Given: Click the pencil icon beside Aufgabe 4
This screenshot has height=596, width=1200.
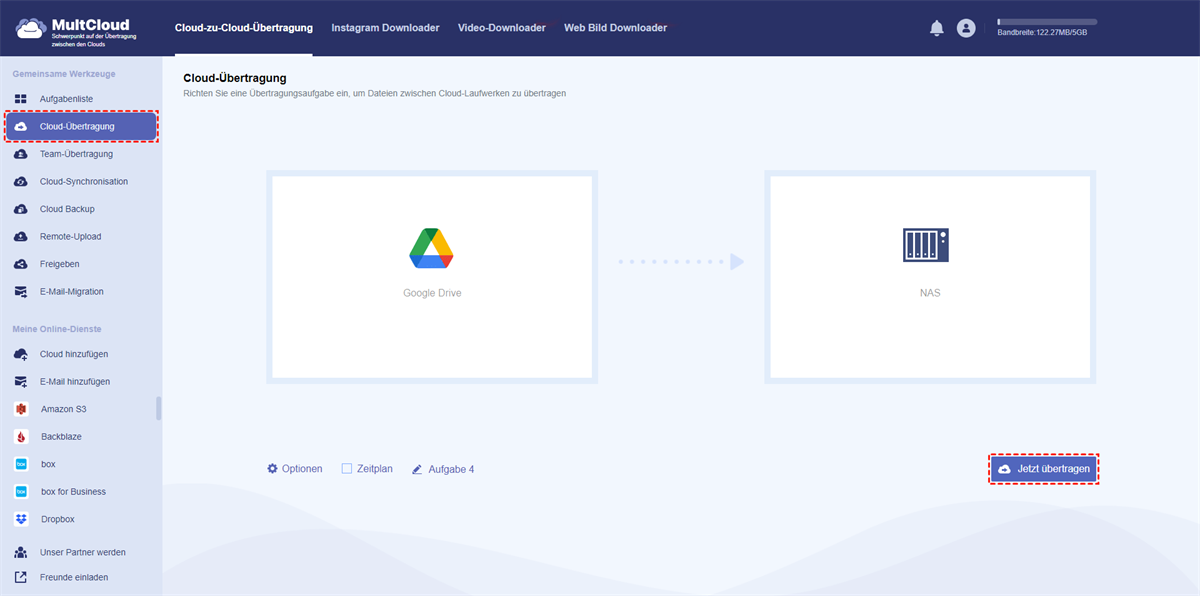Looking at the screenshot, I should coord(417,469).
